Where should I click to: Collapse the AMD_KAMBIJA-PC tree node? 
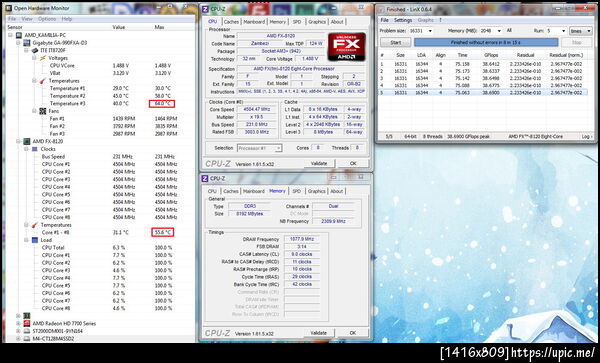pyautogui.click(x=10, y=35)
